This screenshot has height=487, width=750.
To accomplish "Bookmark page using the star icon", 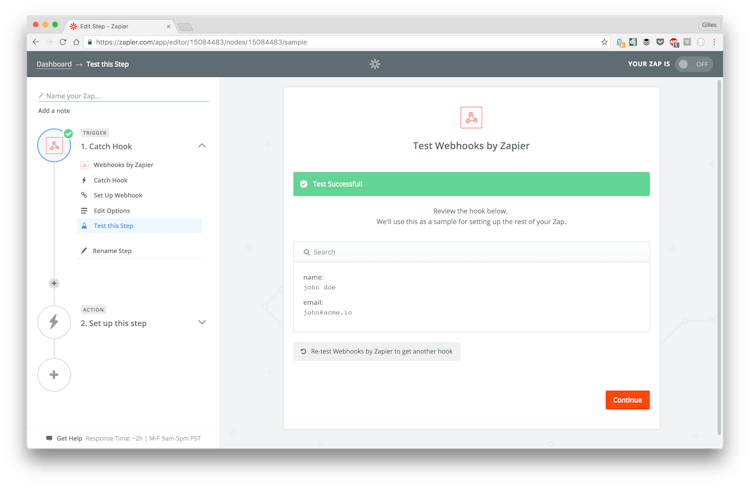I will tap(604, 42).
